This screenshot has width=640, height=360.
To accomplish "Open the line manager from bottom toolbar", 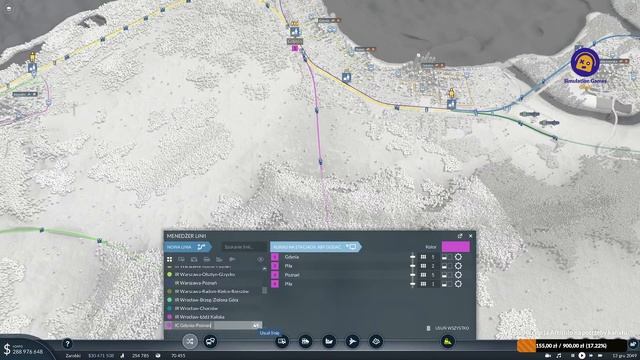I will click(x=190, y=341).
